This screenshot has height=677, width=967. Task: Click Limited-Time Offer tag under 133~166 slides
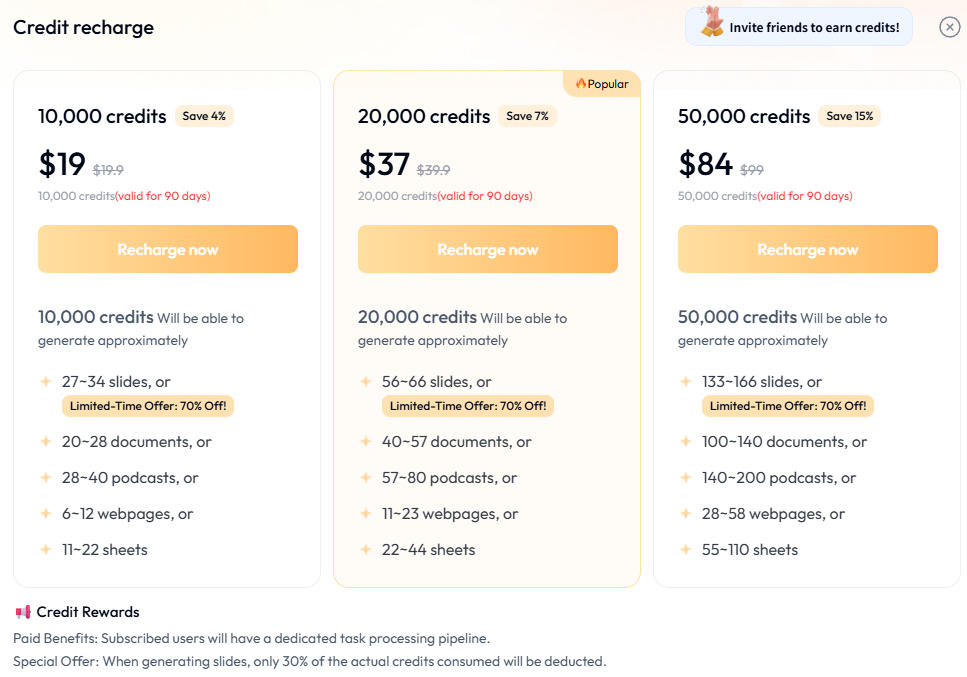click(788, 406)
